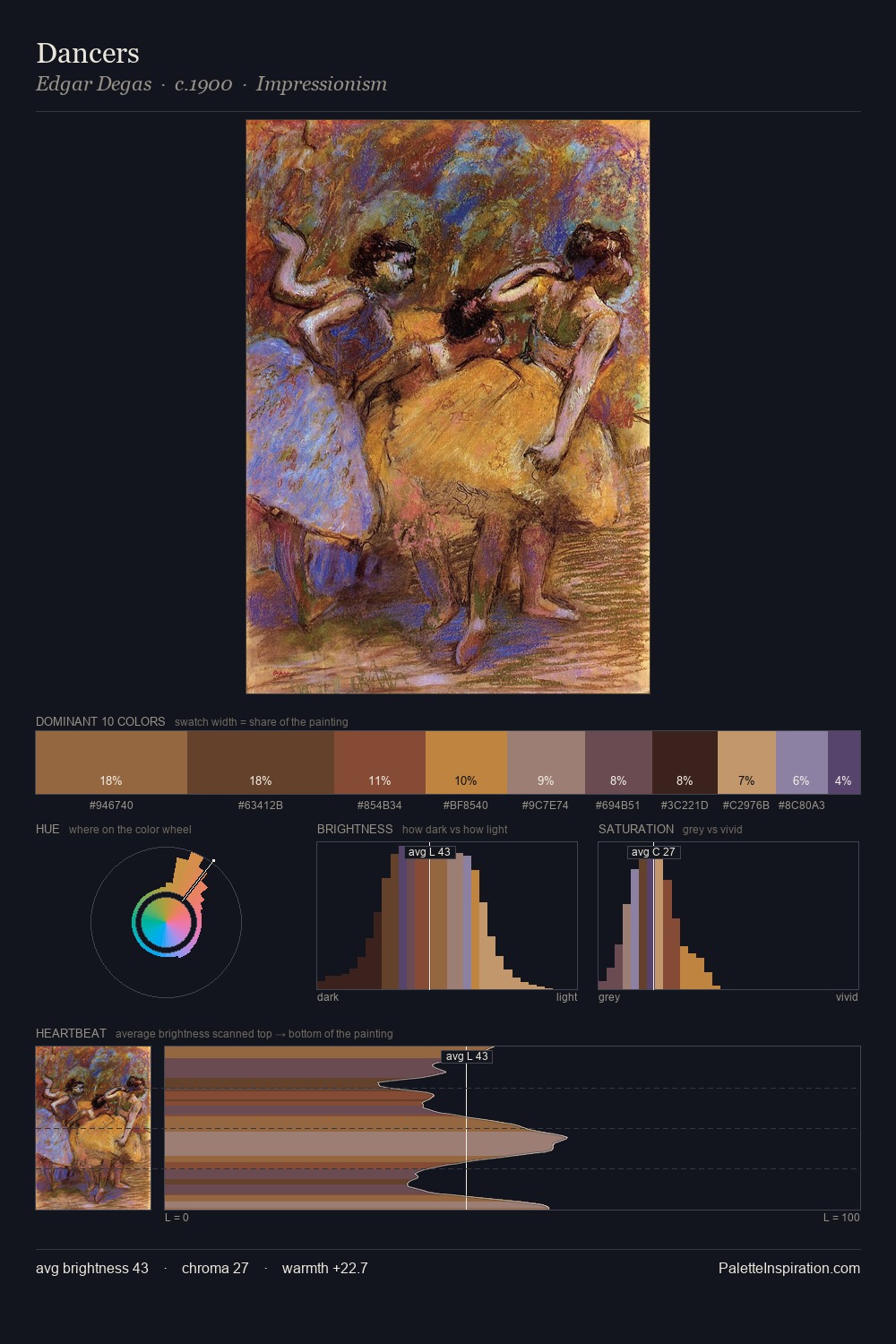Viewport: 896px width, 1344px height.
Task: Click the 'light' axis label
Action: pos(566,997)
